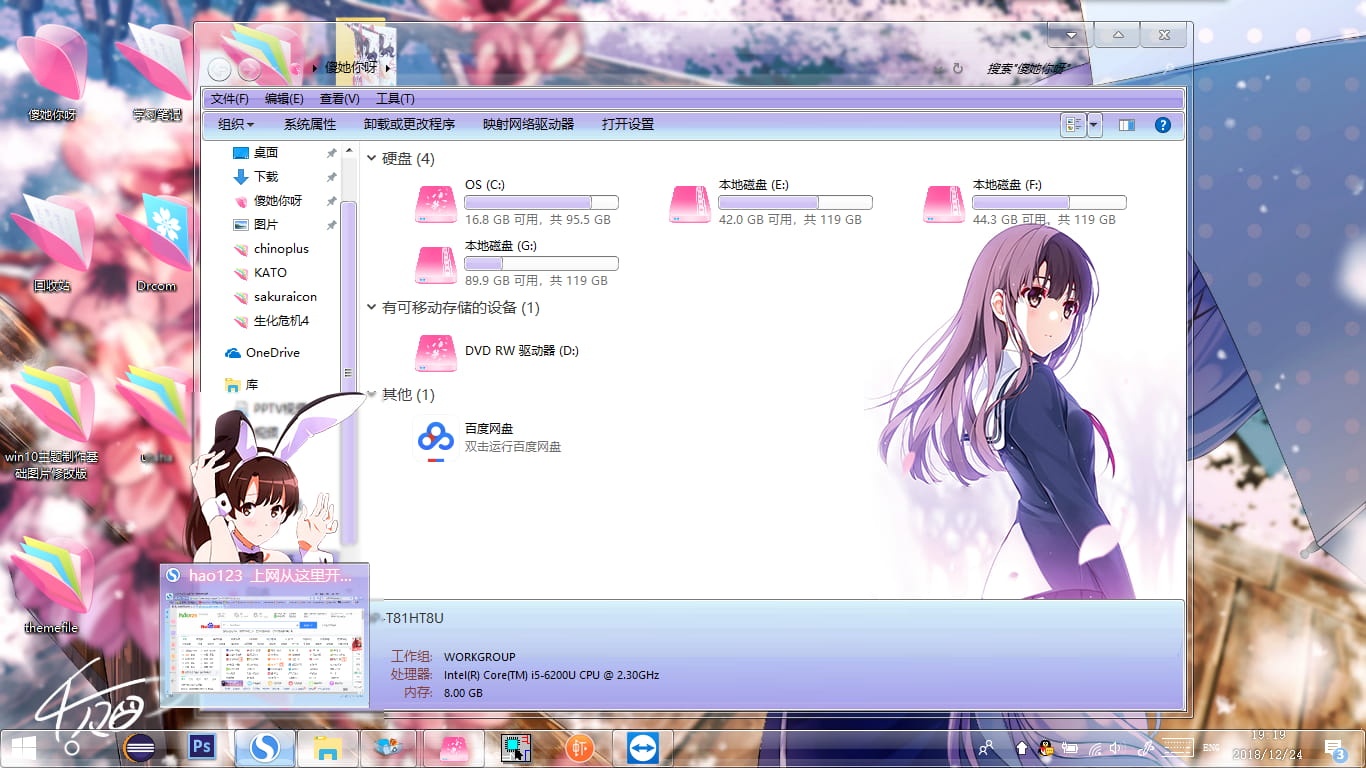This screenshot has height=768, width=1366.
Task: Unpin 图片 from the favorites sidebar
Action: pos(330,225)
